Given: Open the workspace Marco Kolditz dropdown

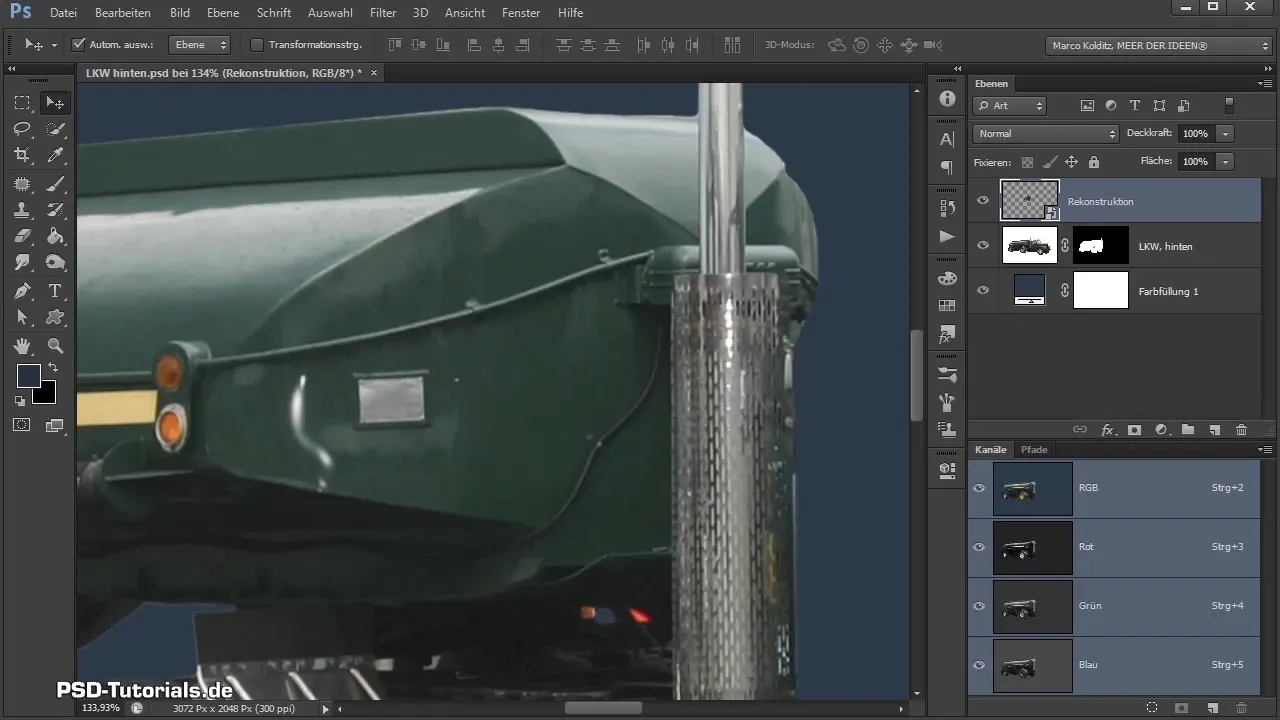Looking at the screenshot, I should 1158,45.
